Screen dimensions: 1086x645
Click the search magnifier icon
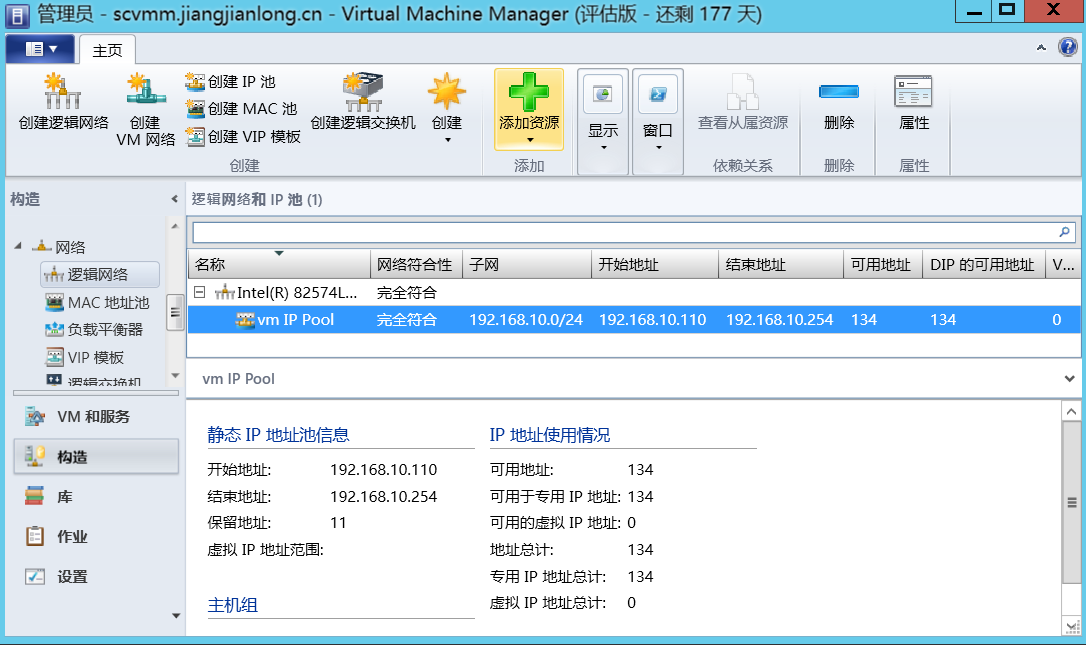pyautogui.click(x=1065, y=232)
